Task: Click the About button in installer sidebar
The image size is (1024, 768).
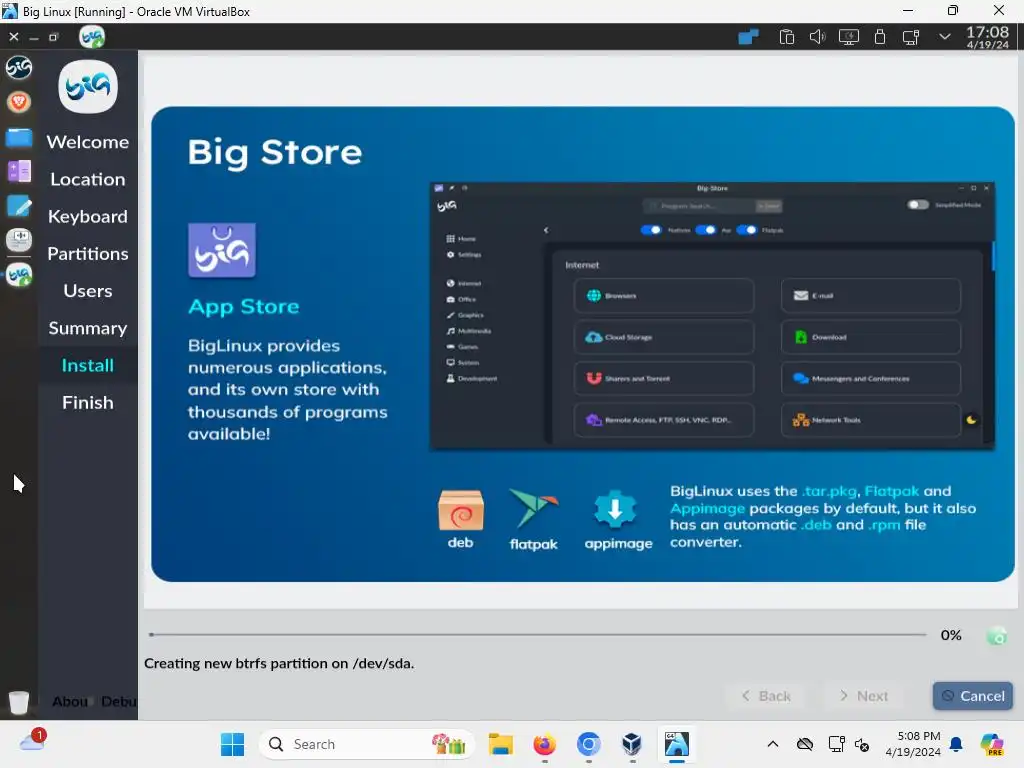Action: [70, 701]
